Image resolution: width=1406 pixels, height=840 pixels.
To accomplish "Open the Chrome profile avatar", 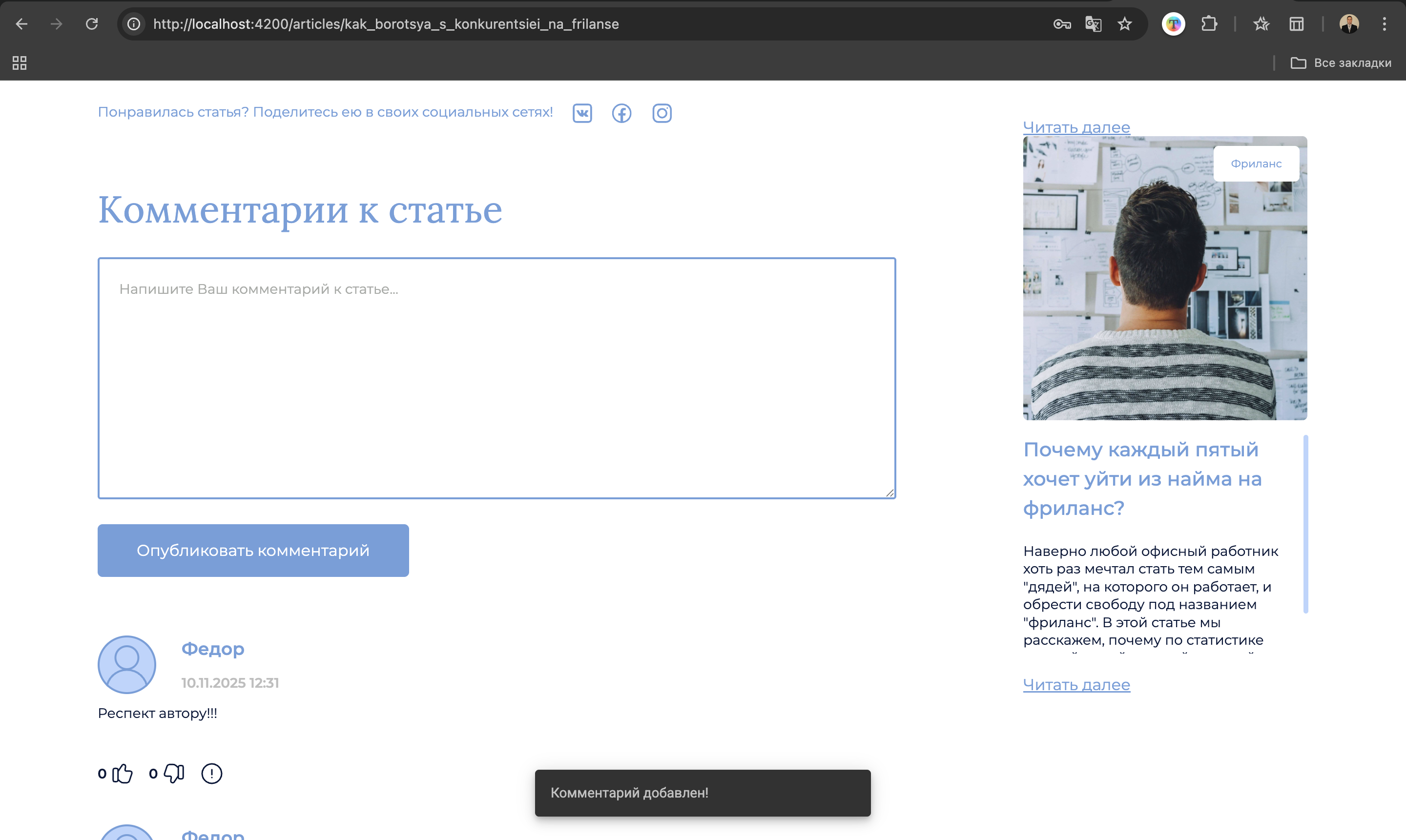I will [1349, 24].
